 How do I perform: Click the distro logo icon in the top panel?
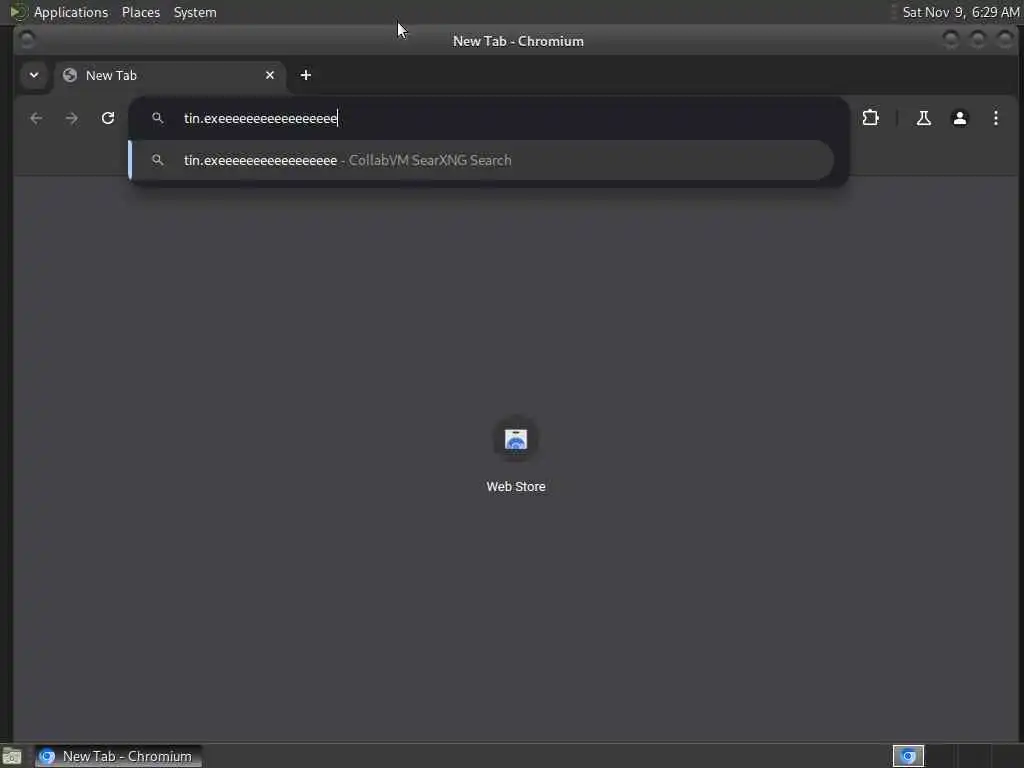18,12
